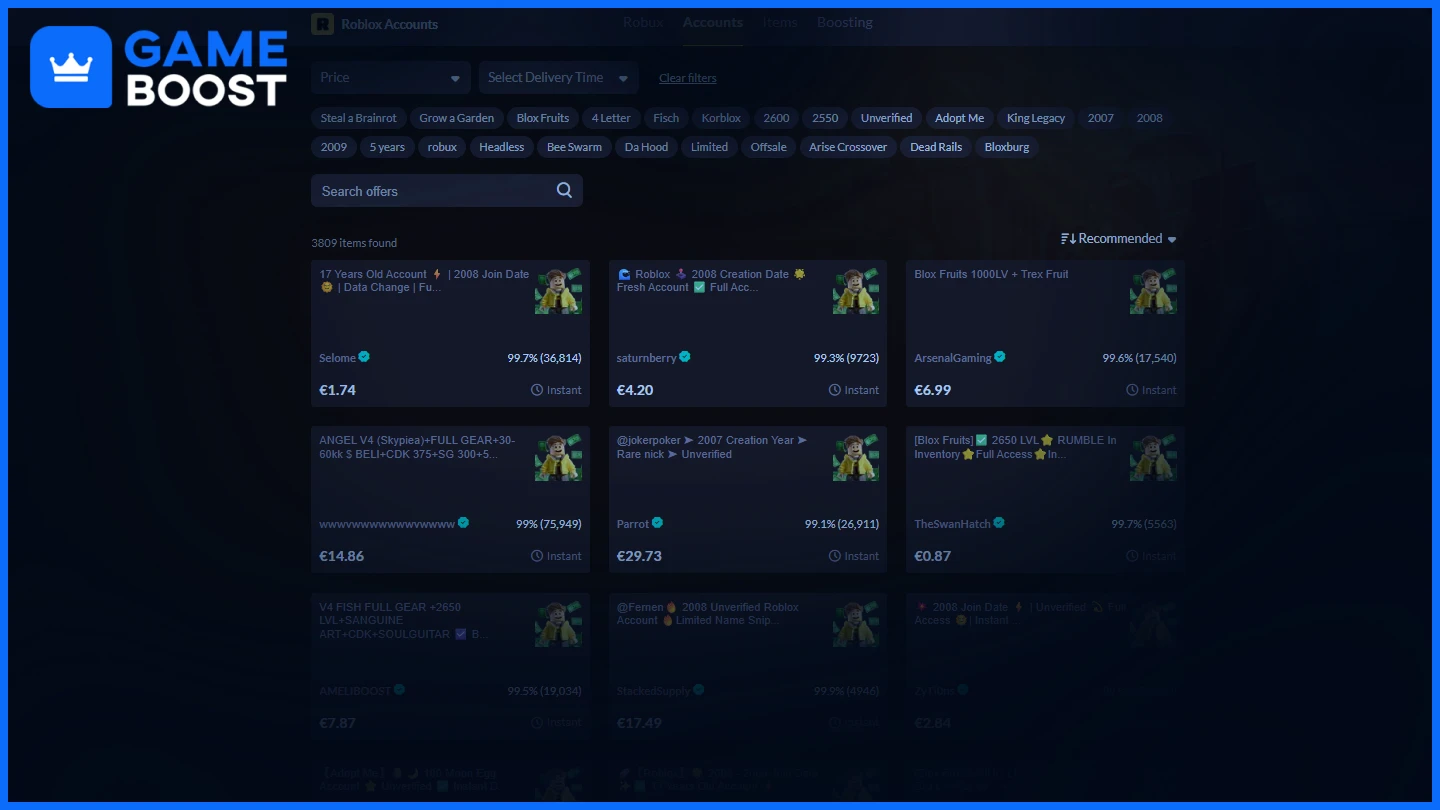
Task: Click the verified badge next to AMELIBOOST
Action: pyautogui.click(x=400, y=690)
